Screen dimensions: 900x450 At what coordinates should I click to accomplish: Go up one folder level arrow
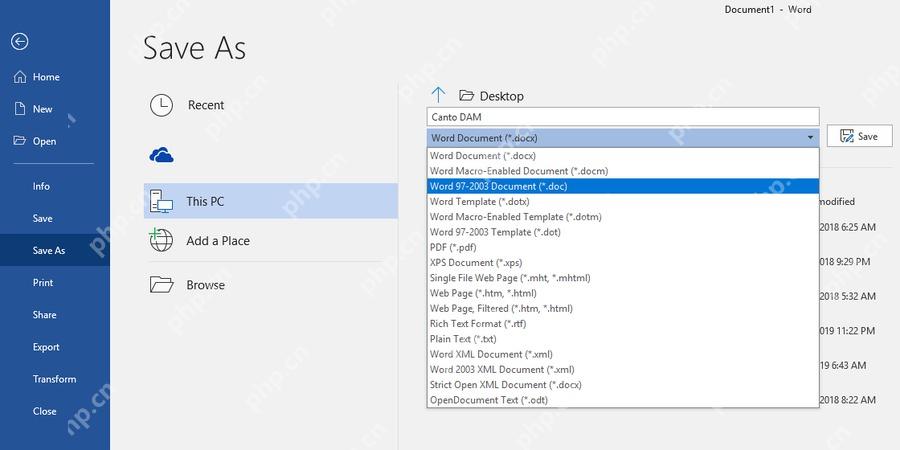coord(438,95)
